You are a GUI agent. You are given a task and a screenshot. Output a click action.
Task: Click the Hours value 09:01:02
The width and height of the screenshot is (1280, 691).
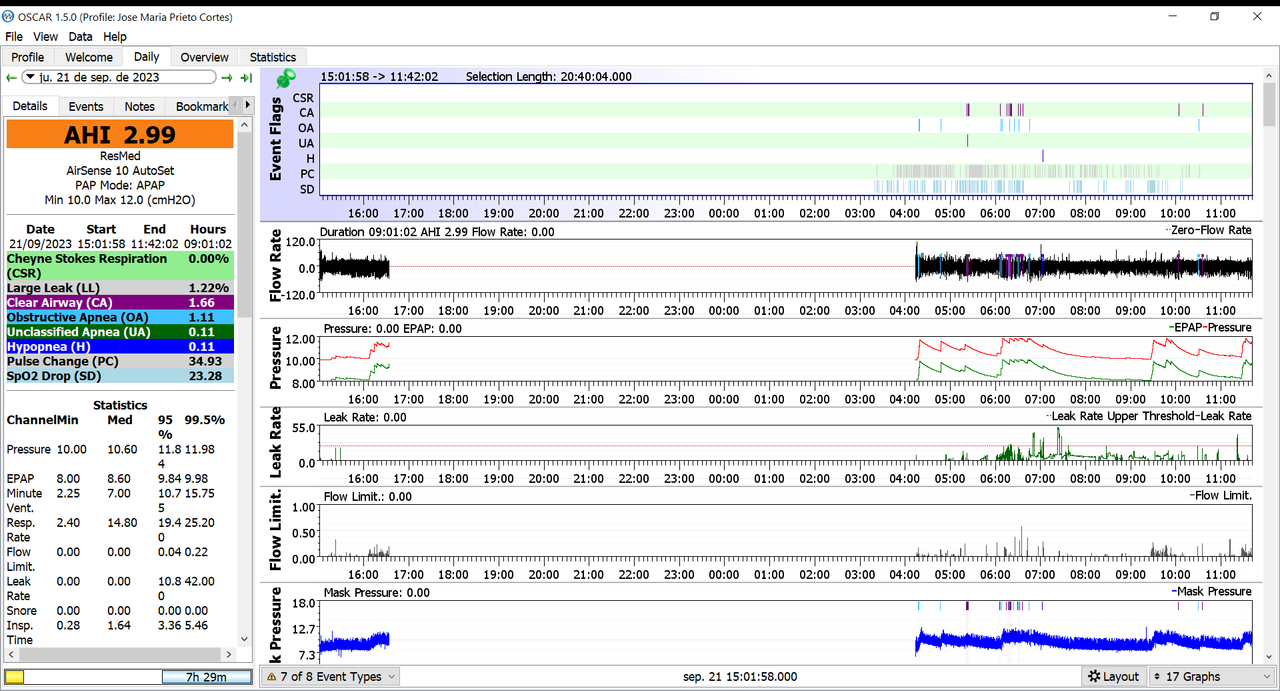(209, 244)
